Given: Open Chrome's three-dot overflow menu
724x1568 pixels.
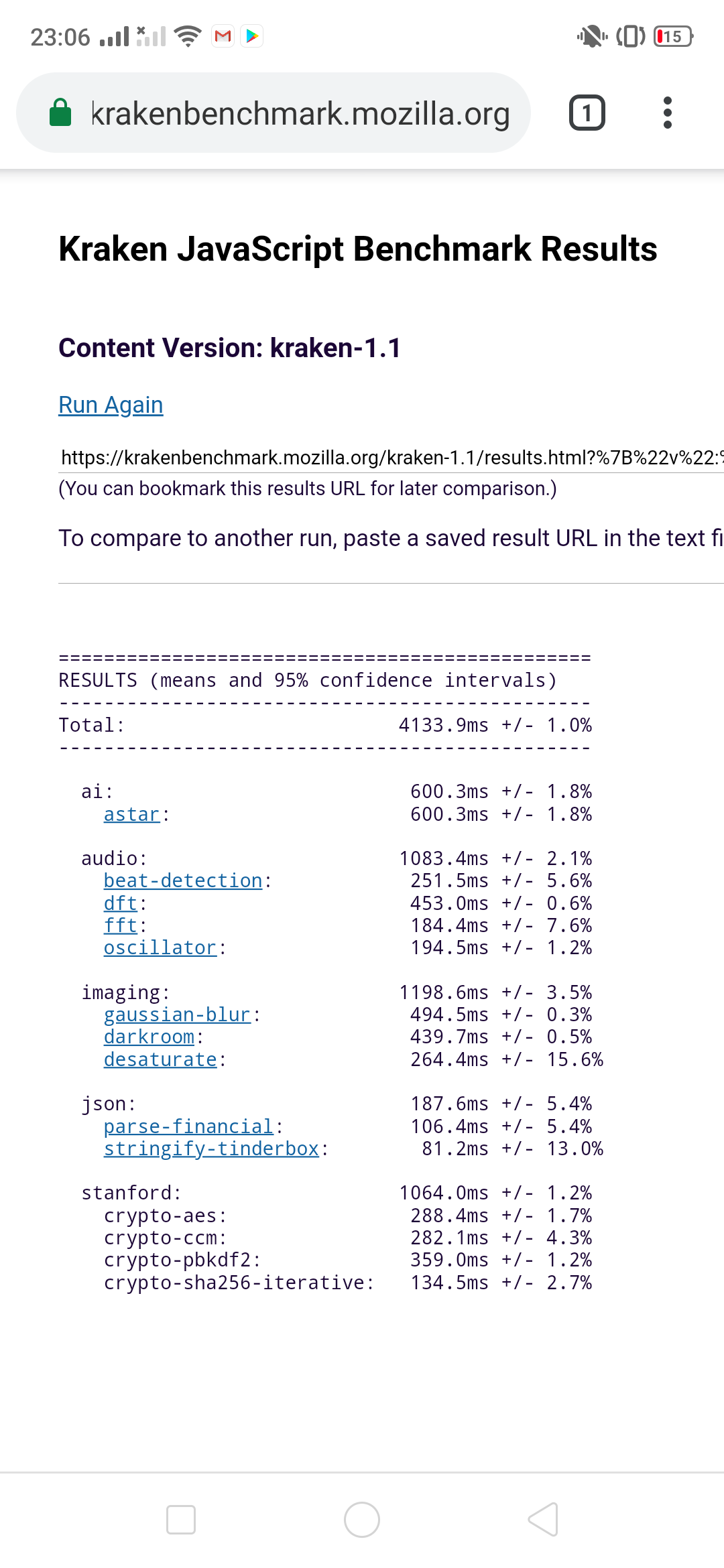Looking at the screenshot, I should pos(667,113).
